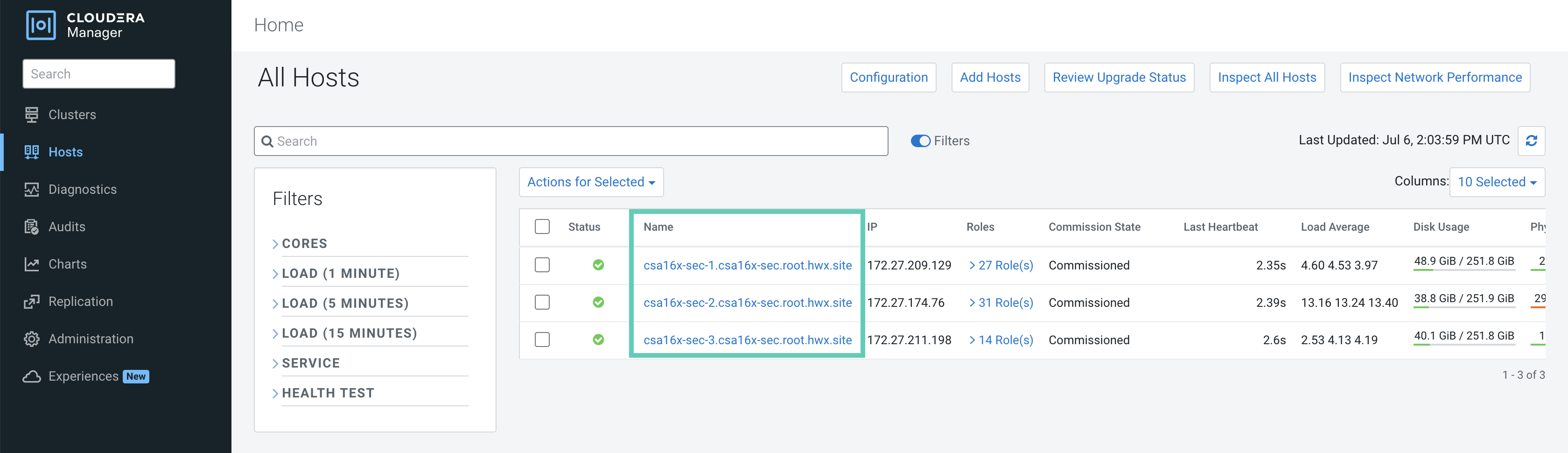Open the 10 Selected columns dropdown
1568x453 pixels.
point(1496,182)
